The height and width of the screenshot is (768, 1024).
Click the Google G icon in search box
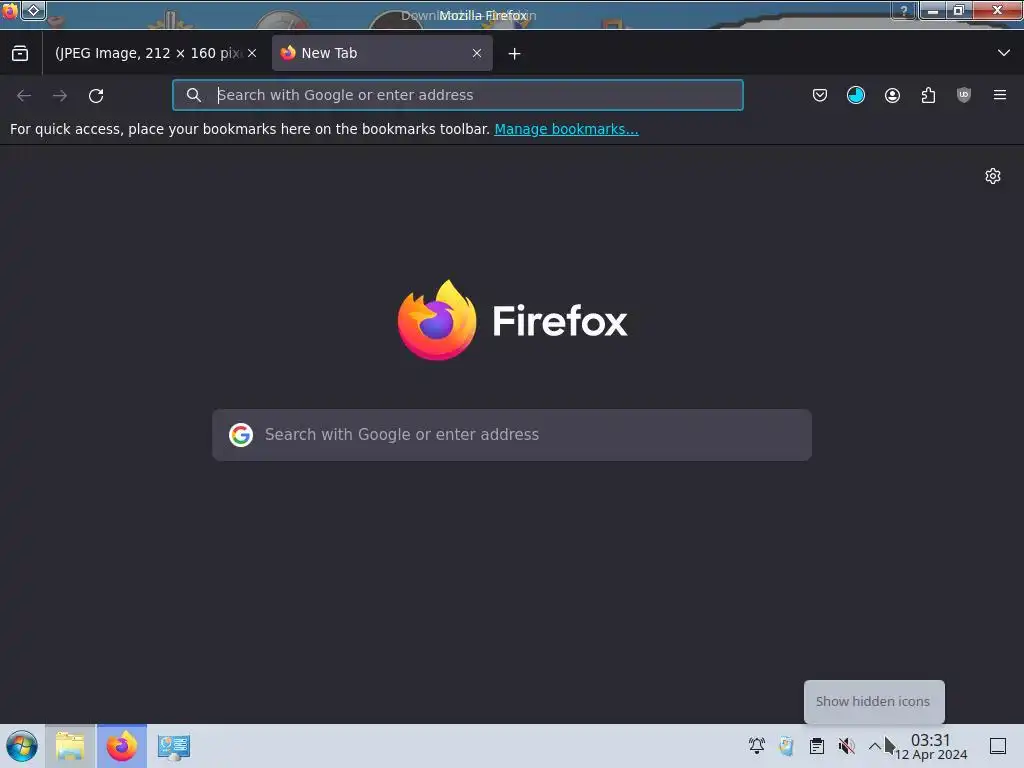[241, 435]
